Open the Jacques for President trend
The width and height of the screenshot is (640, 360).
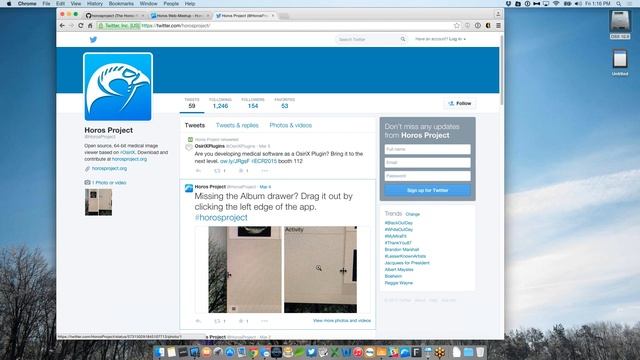tap(407, 263)
